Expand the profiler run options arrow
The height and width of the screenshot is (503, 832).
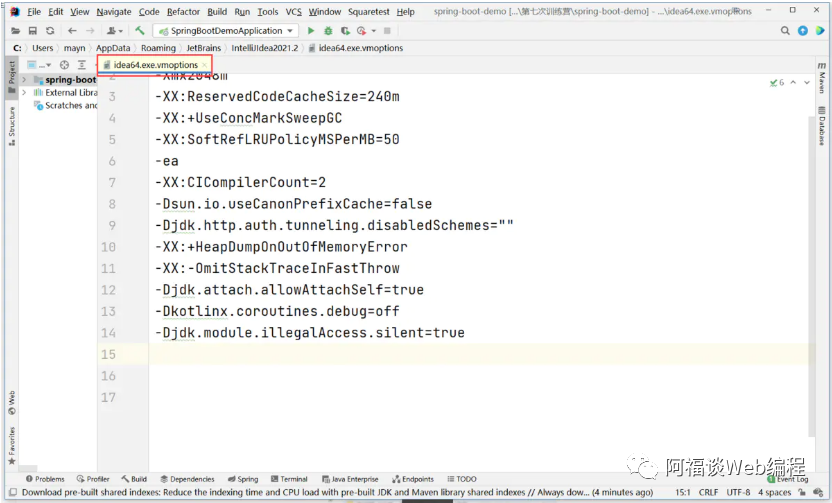point(374,31)
